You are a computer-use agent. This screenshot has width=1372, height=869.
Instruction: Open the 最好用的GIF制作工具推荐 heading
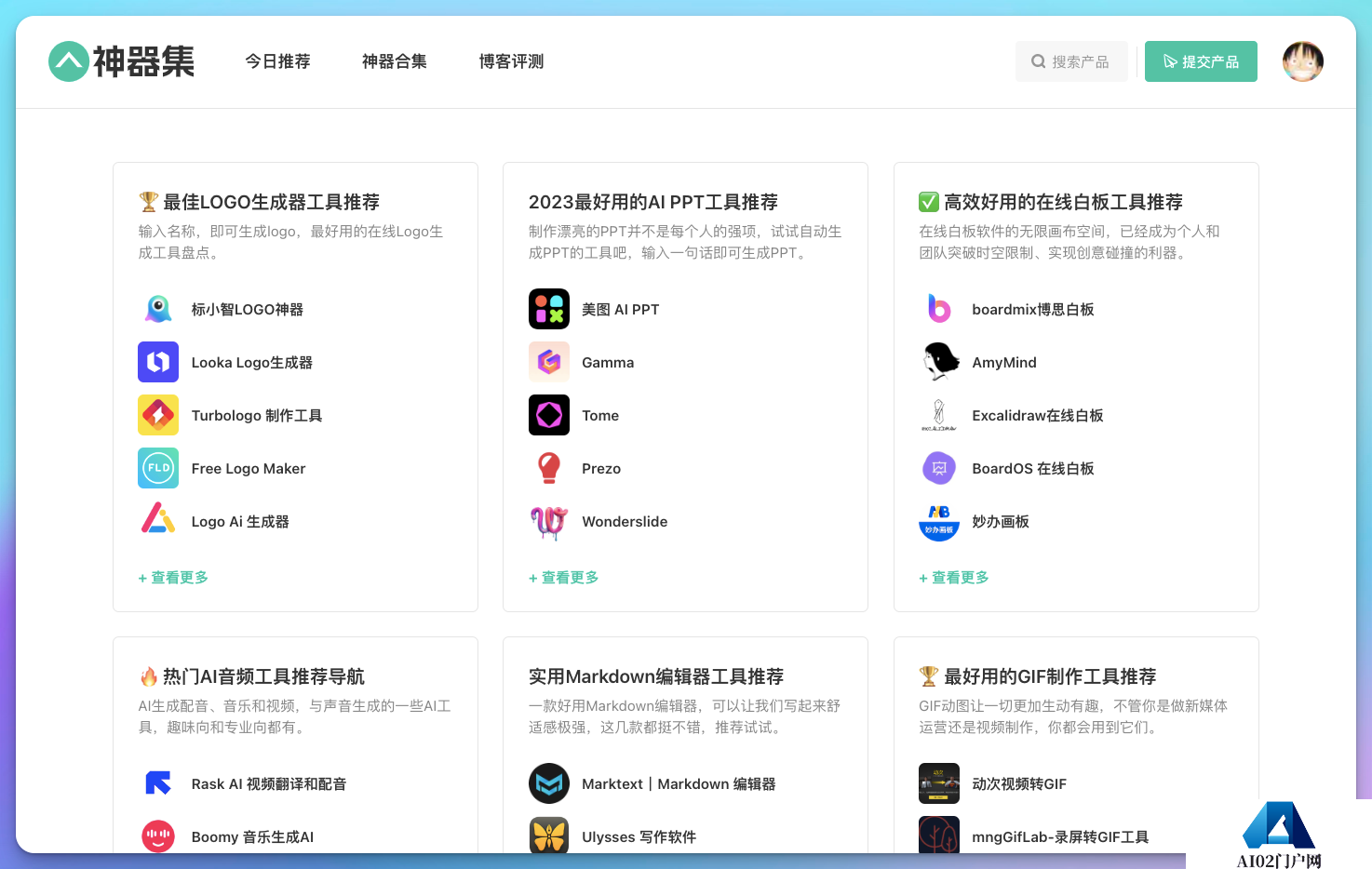click(x=1038, y=676)
